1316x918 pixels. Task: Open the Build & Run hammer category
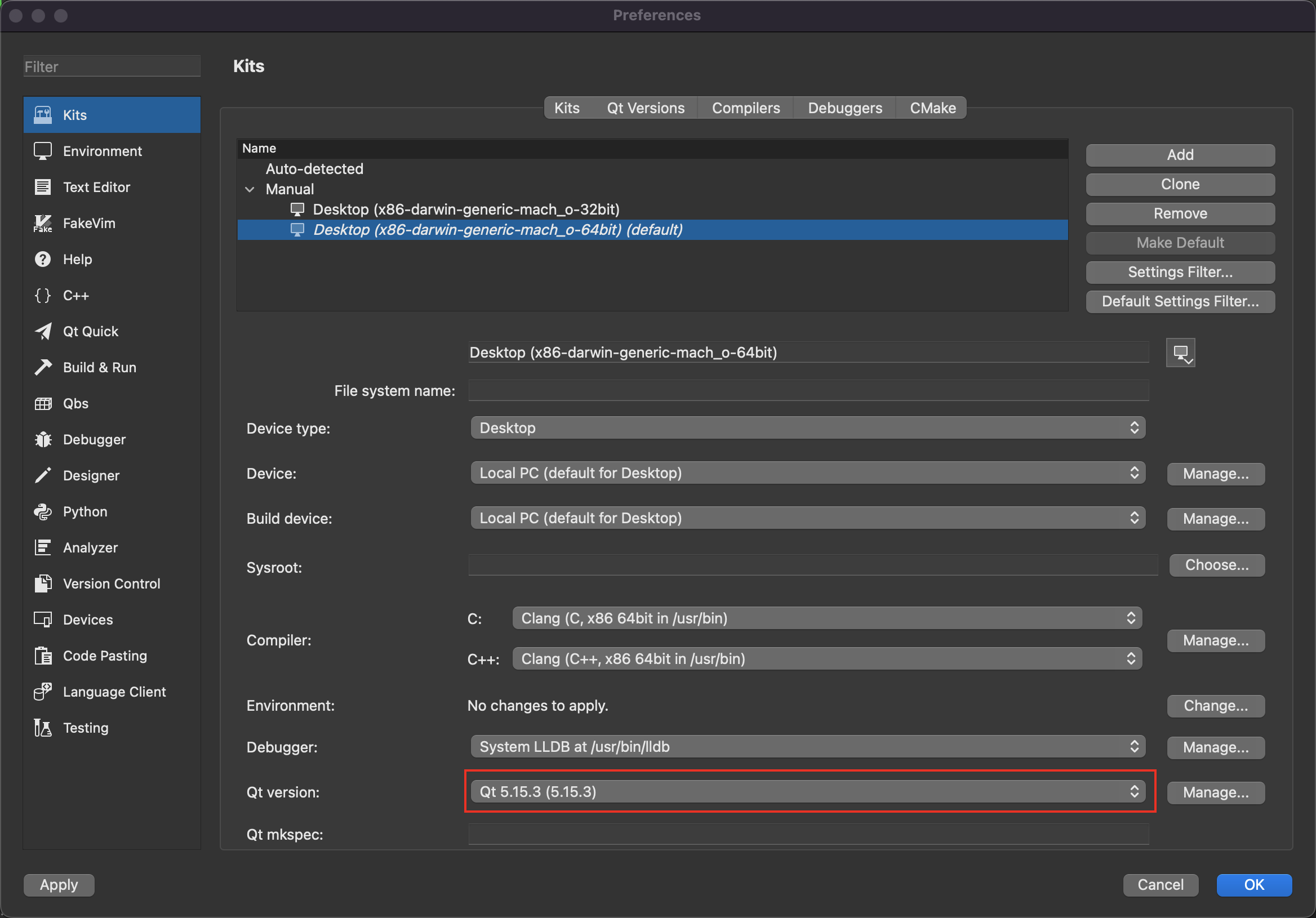click(x=43, y=367)
